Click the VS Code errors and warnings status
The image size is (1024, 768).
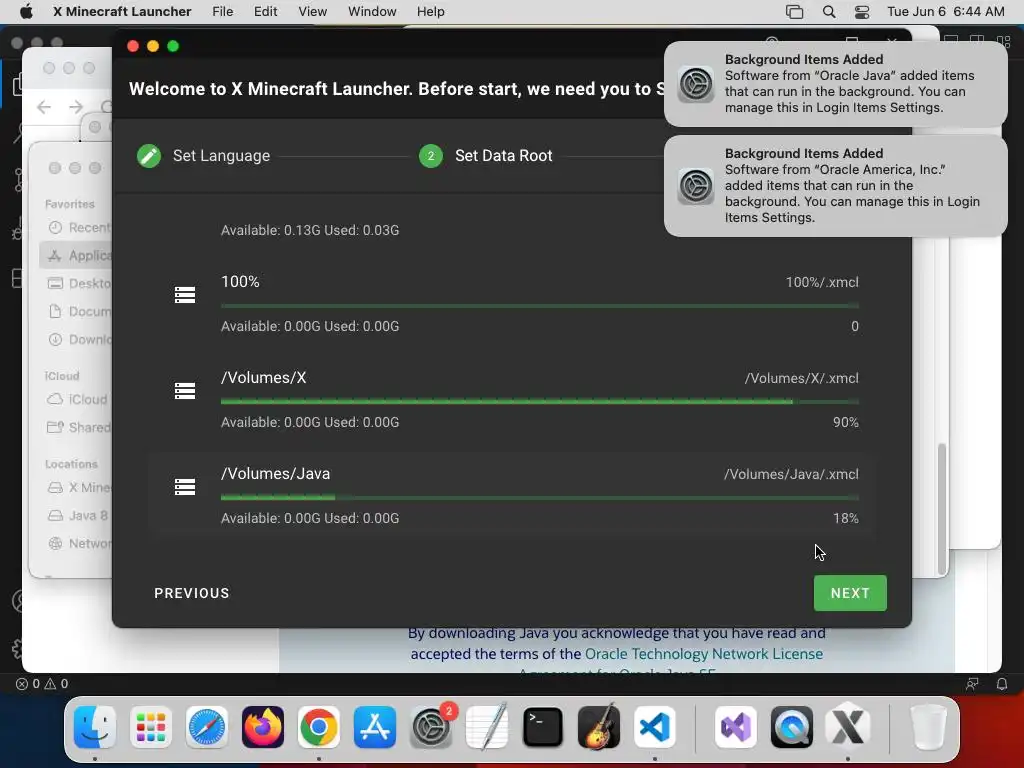(x=42, y=684)
